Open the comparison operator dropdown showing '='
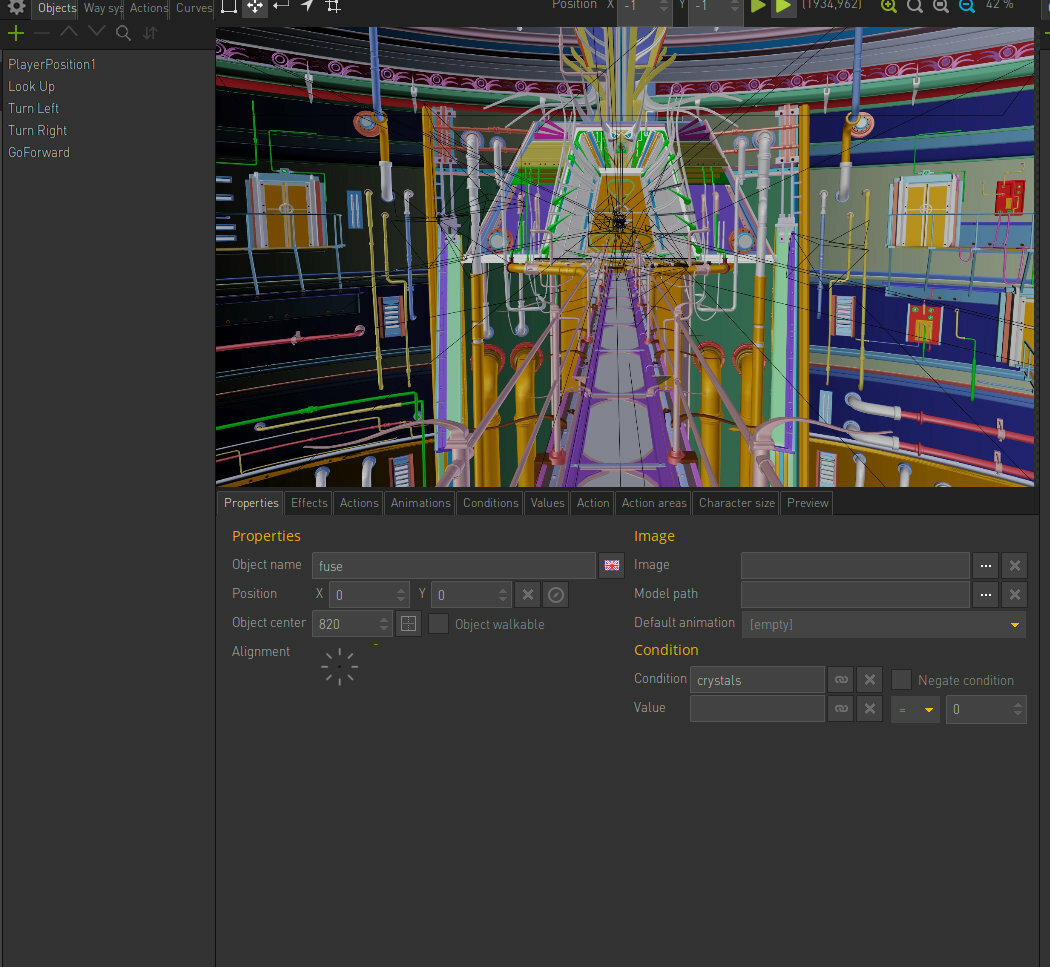The image size is (1050, 967). coord(914,708)
